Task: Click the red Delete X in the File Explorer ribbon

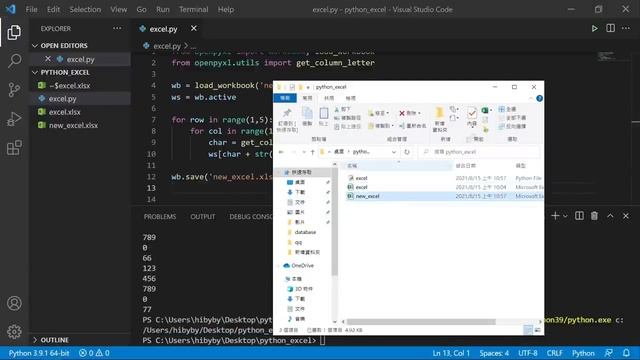Action: (402, 113)
